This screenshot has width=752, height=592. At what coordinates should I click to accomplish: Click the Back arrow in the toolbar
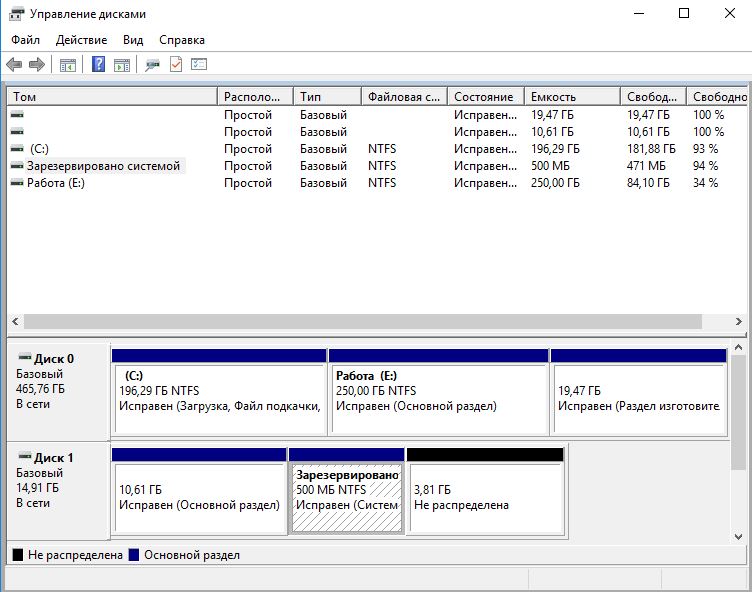tap(14, 65)
